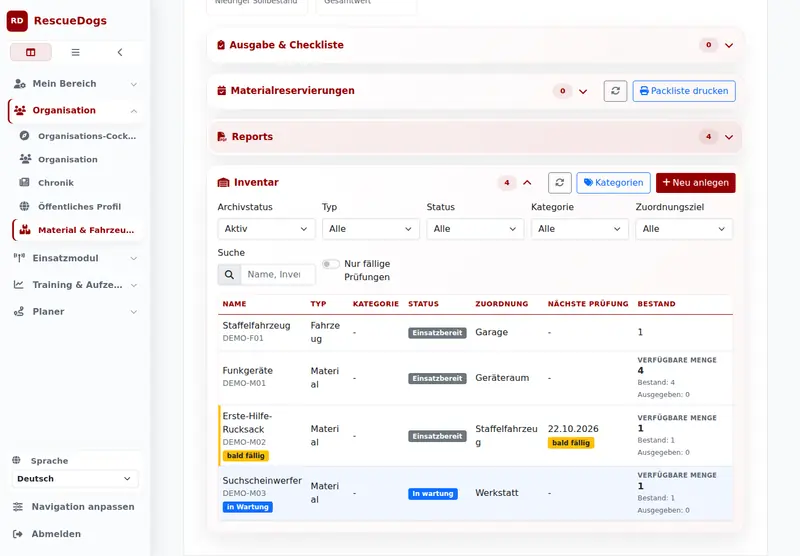The height and width of the screenshot is (556, 800).
Task: Switch sidebar to panel layout view
Action: point(31,52)
